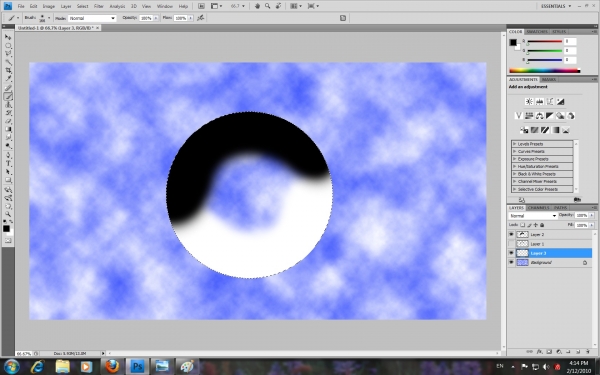Image resolution: width=600 pixels, height=375 pixels.
Task: Click the layer style fx icon
Action: [x=539, y=352]
